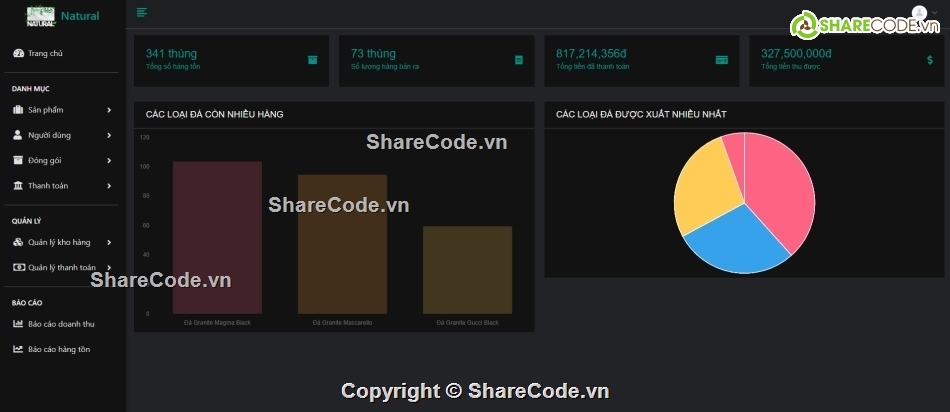Screen dimensions: 950x412
Task: Expand the Đóng gói submenu chevron
Action: click(109, 161)
